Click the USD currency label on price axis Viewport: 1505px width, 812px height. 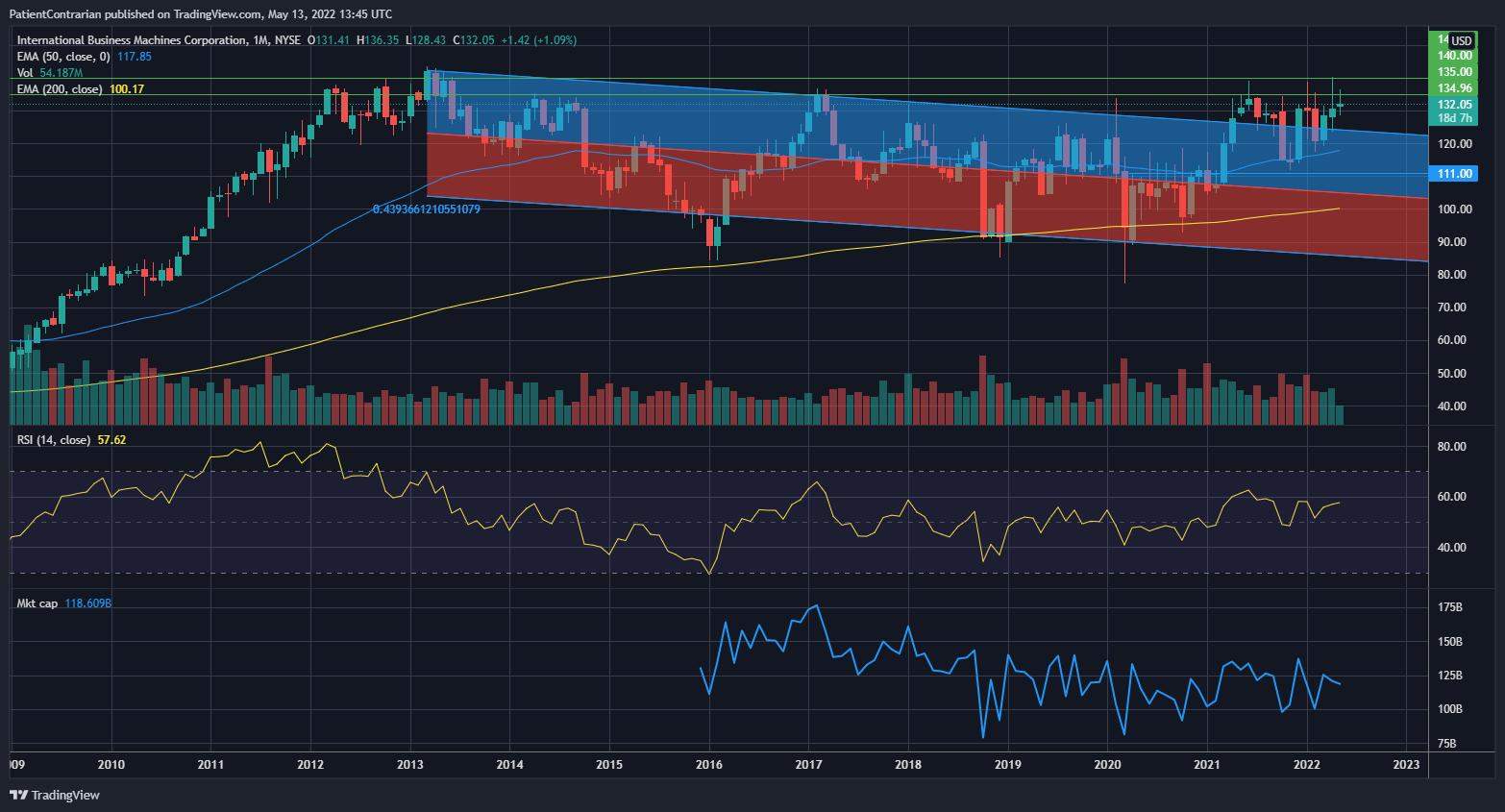pos(1461,40)
